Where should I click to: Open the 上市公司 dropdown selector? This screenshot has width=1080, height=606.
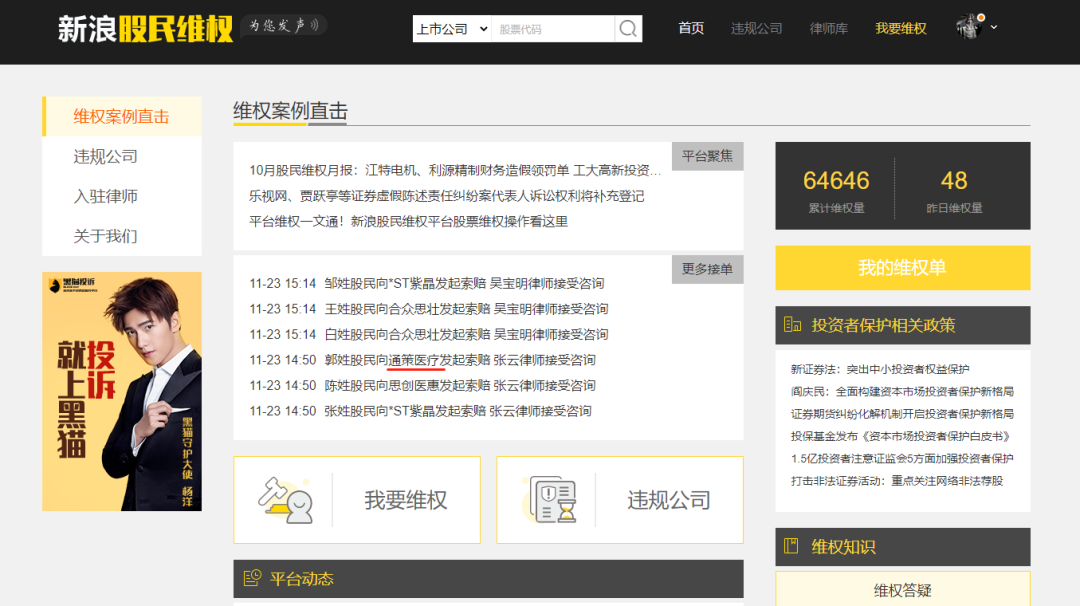tap(452, 29)
